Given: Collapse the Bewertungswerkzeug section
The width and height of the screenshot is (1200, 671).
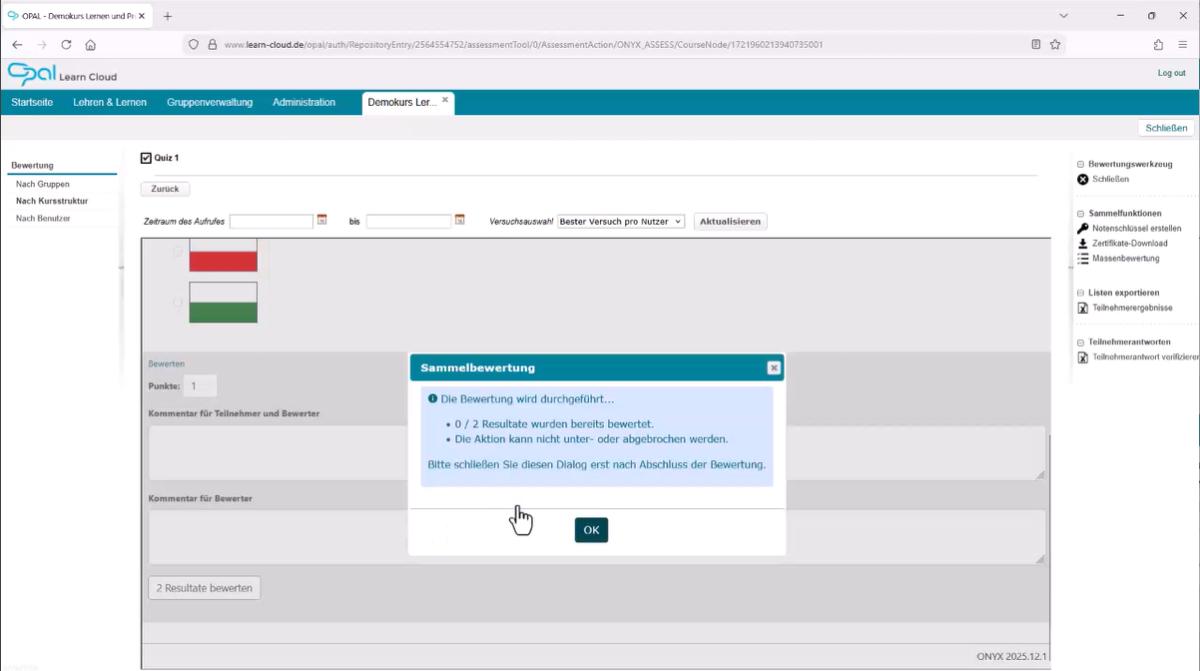Looking at the screenshot, I should (x=1080, y=164).
